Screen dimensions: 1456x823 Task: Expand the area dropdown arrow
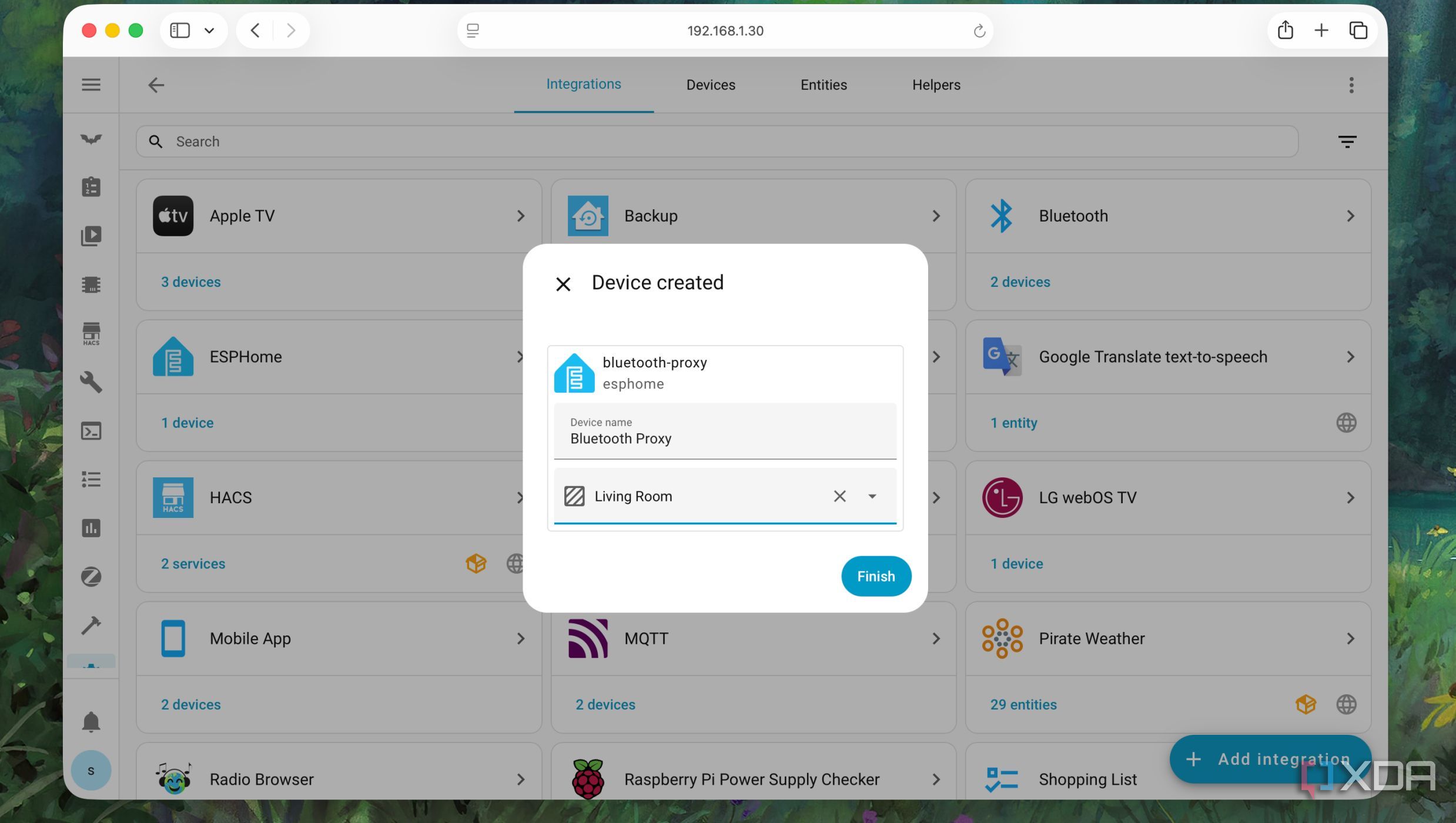(872, 496)
